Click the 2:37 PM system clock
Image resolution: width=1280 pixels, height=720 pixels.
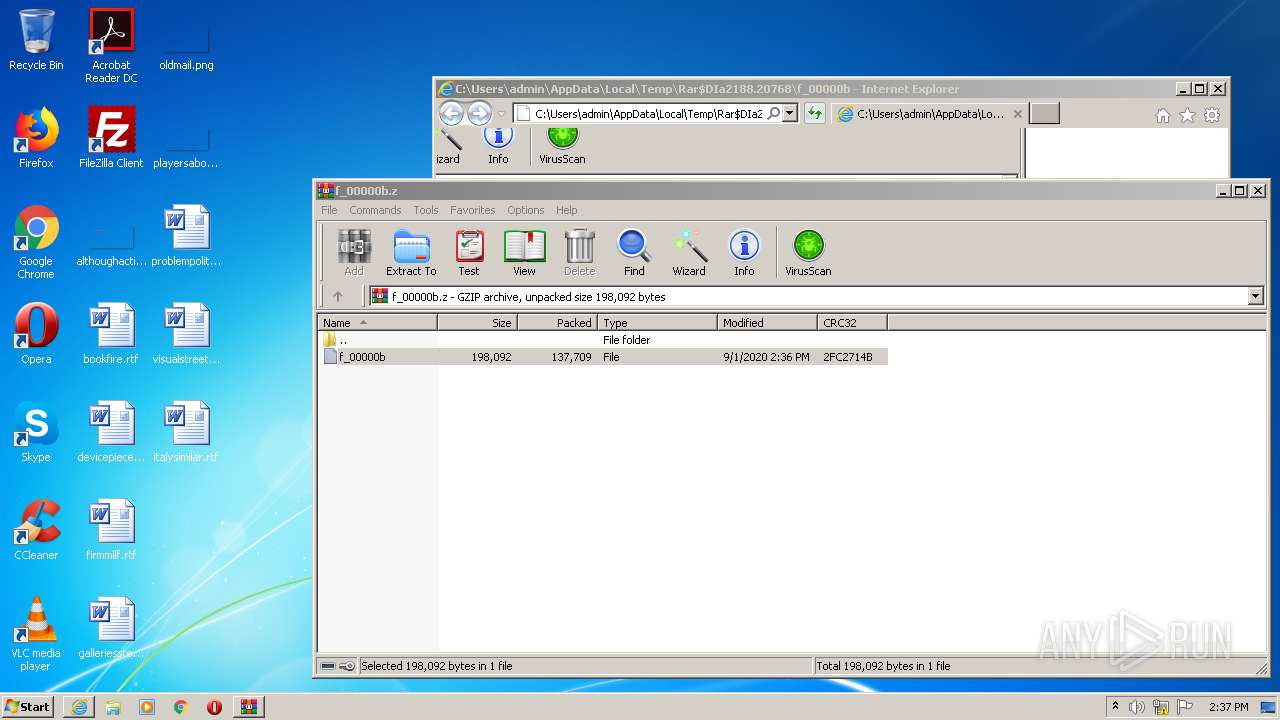point(1228,707)
